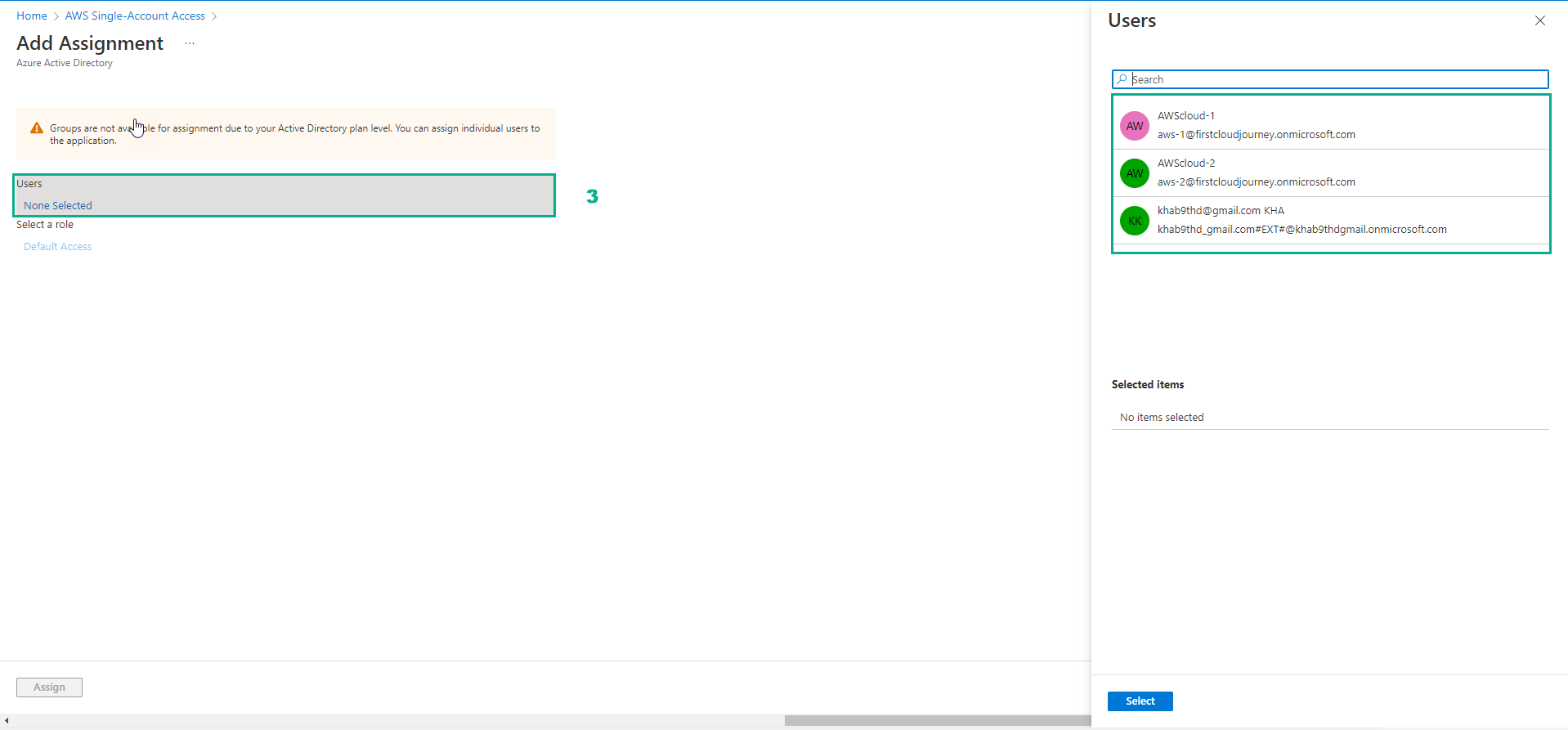Click the Default Access role link
This screenshot has width=1568, height=730.
point(58,246)
